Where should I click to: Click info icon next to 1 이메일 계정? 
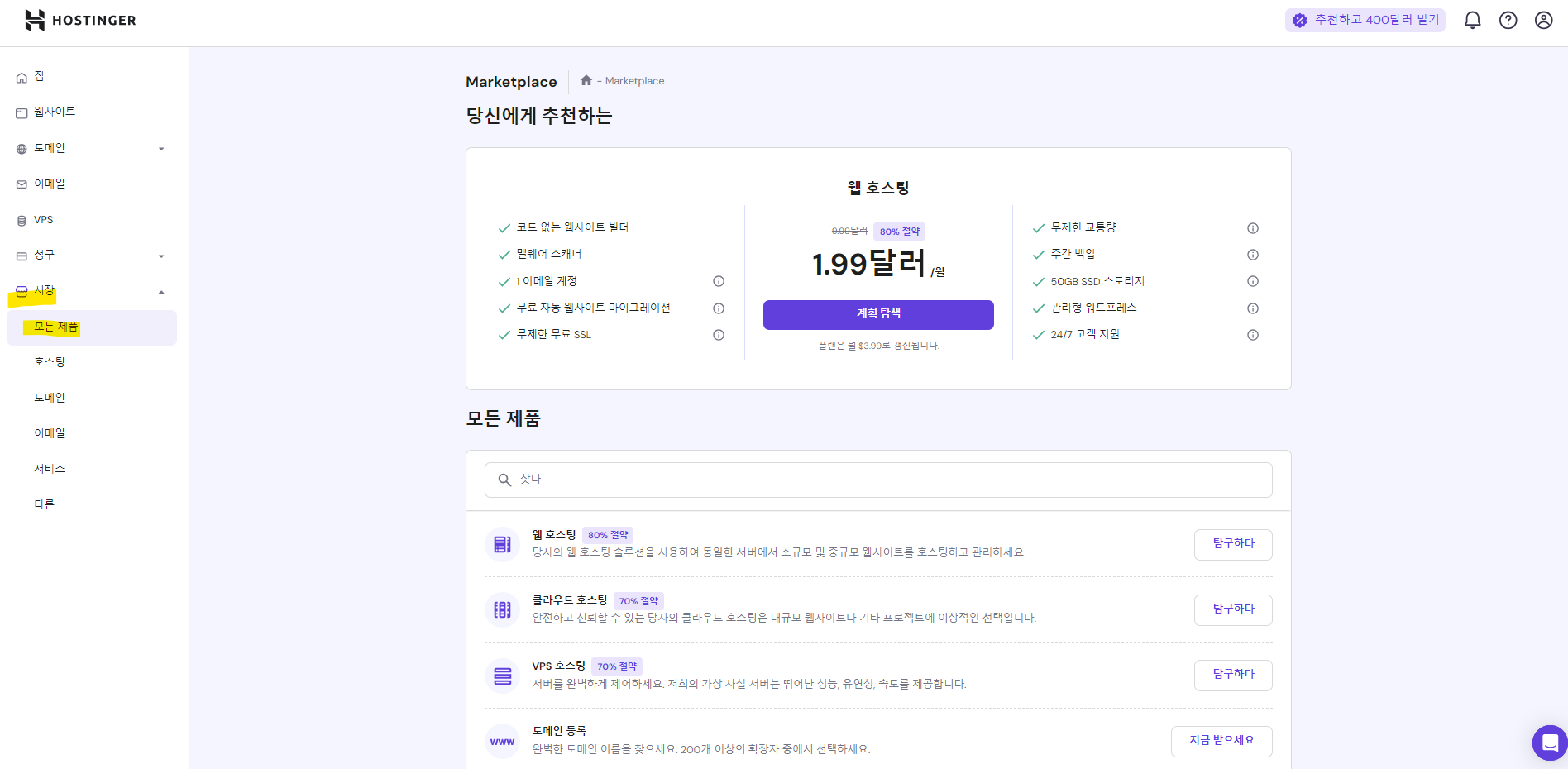719,281
